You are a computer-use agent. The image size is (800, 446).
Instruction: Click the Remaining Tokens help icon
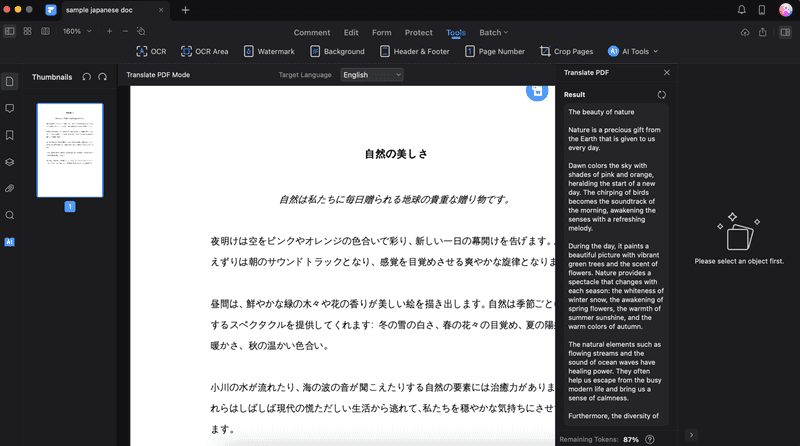click(649, 439)
